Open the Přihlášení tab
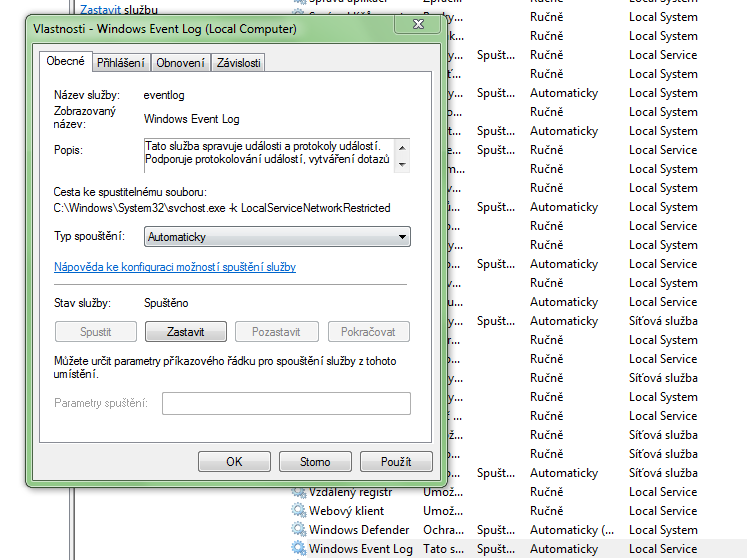This screenshot has height=560, width=755. [121, 63]
